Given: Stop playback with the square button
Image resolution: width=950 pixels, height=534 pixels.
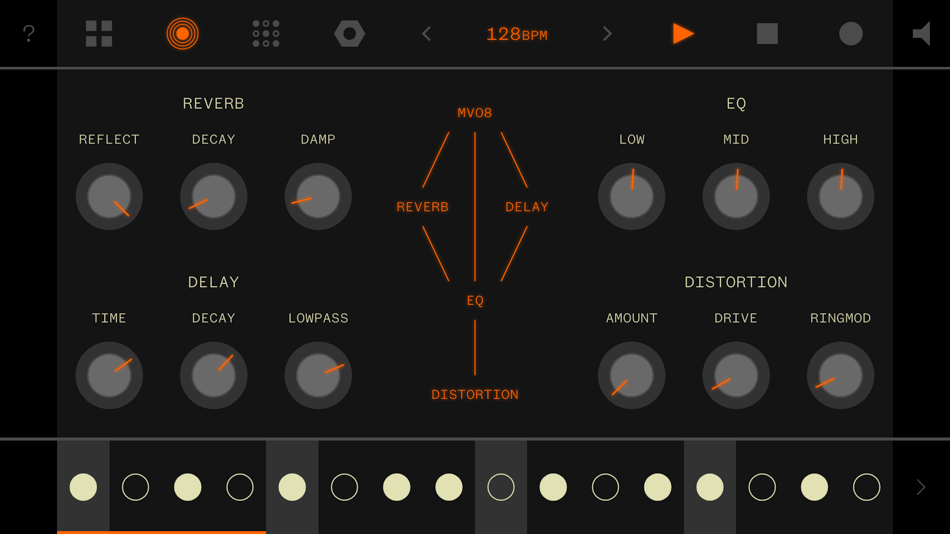Looking at the screenshot, I should click(767, 33).
